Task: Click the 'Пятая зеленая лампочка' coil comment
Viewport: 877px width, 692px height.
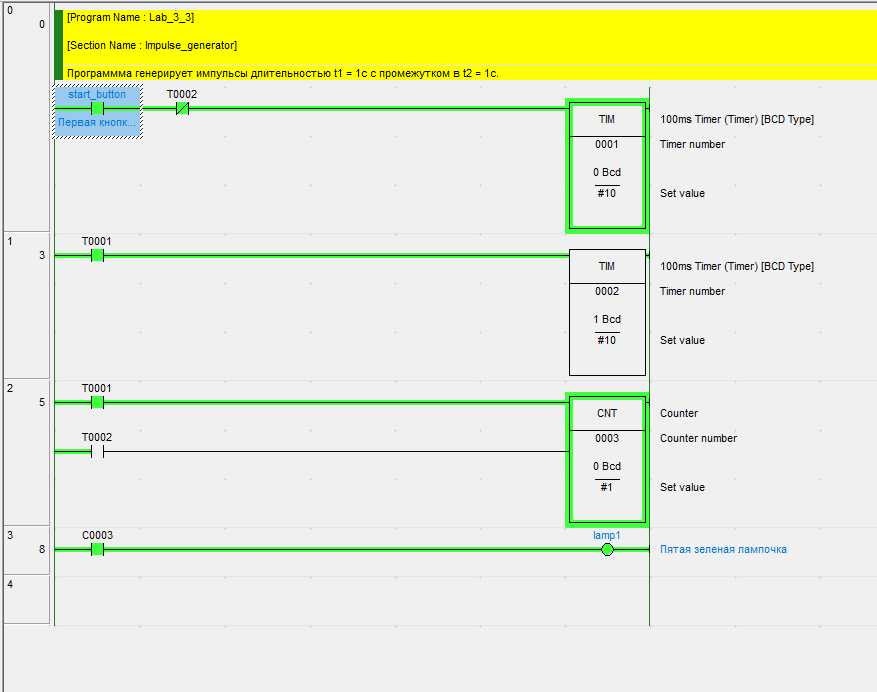Action: (723, 549)
